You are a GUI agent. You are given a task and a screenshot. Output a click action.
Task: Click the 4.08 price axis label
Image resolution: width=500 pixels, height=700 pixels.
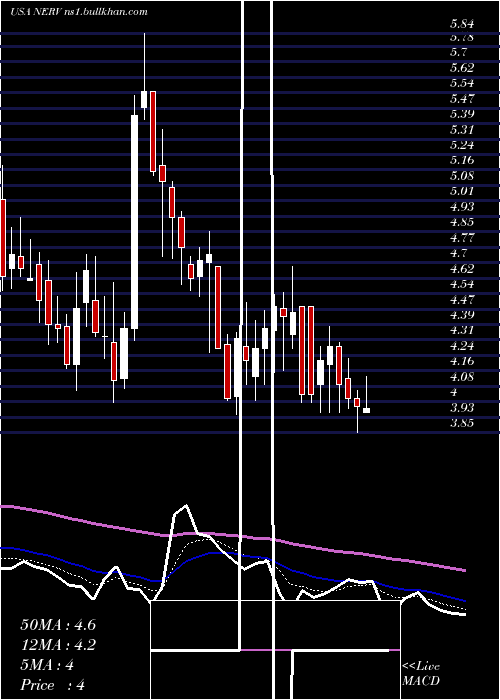462,377
